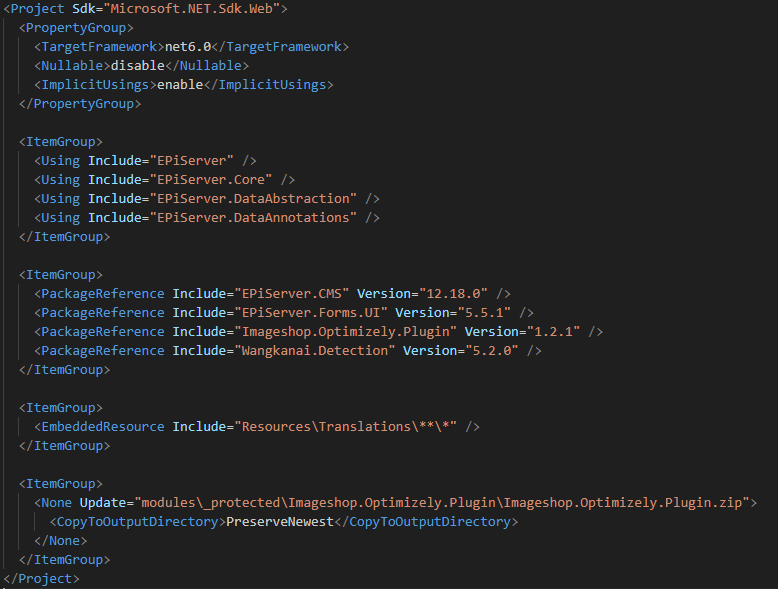Click the Nullable value disable

[x=137, y=65]
